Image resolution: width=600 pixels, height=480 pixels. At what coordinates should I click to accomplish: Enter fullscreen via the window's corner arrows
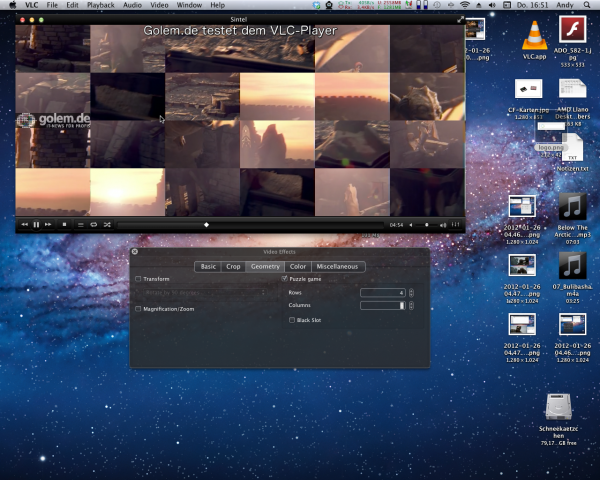[460, 19]
